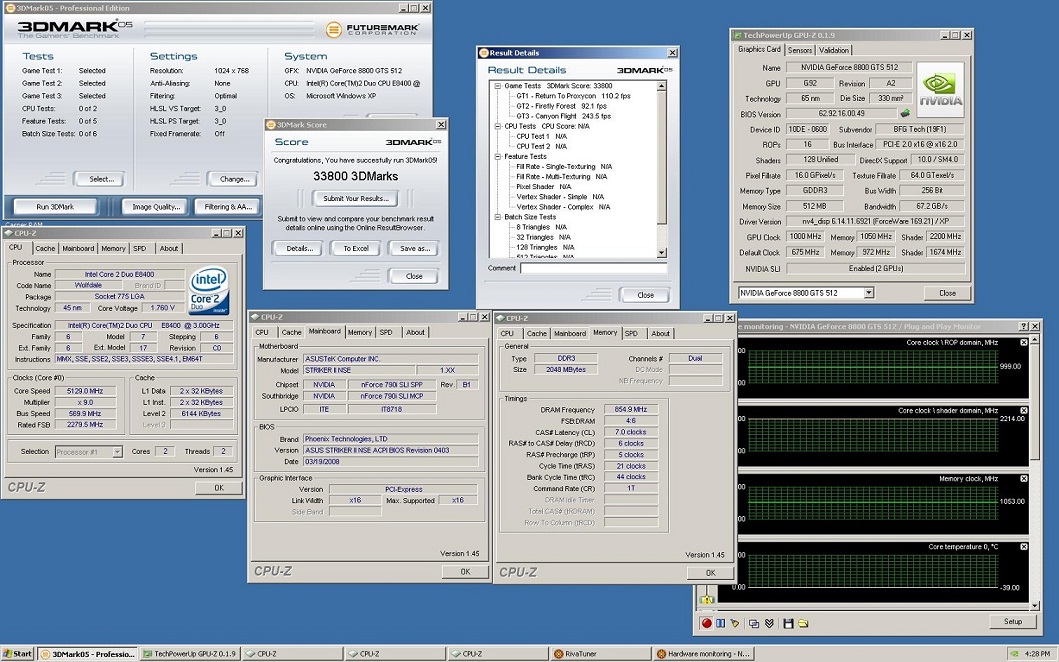Click Submit Your Results... button
The height and width of the screenshot is (662, 1059).
[356, 199]
